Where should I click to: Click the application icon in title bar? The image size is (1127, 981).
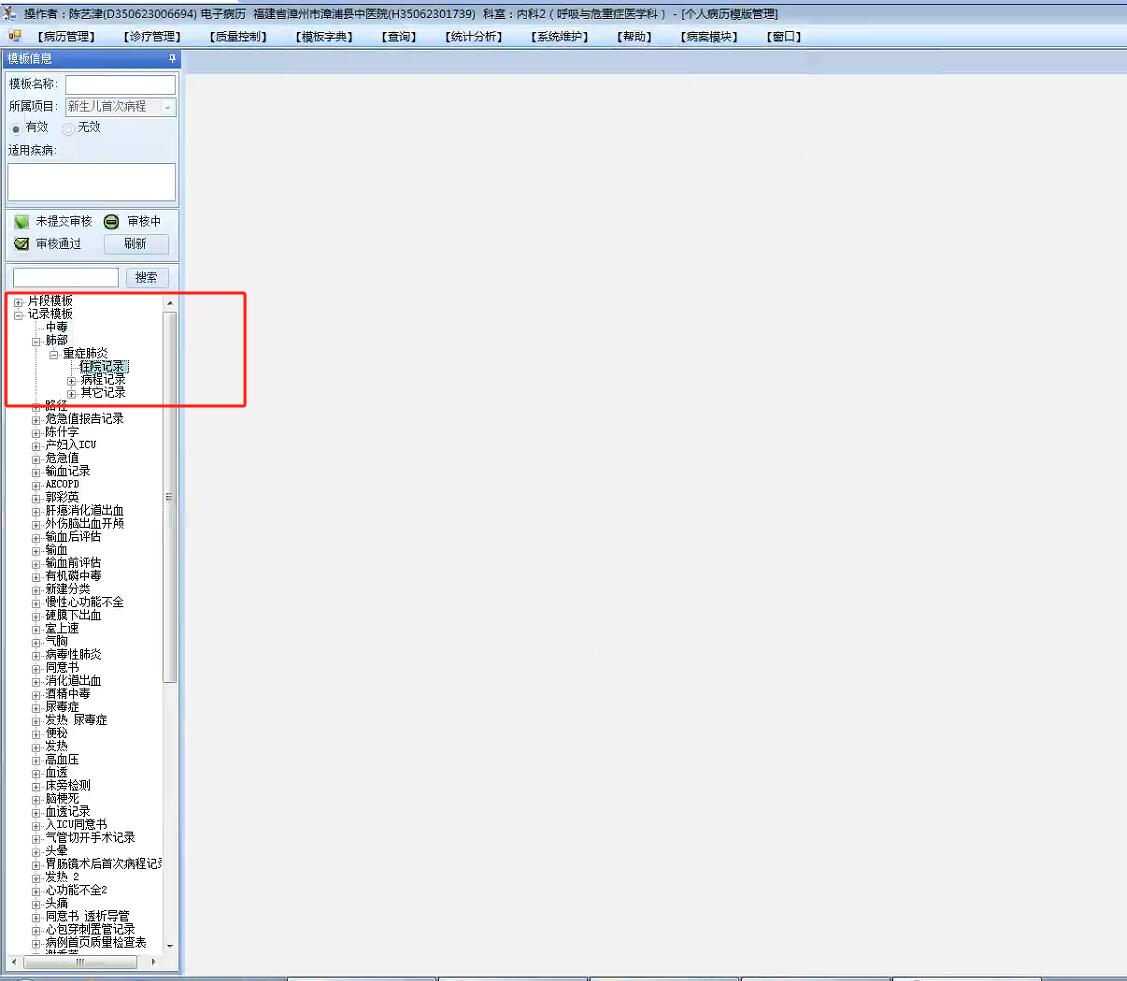(x=10, y=13)
